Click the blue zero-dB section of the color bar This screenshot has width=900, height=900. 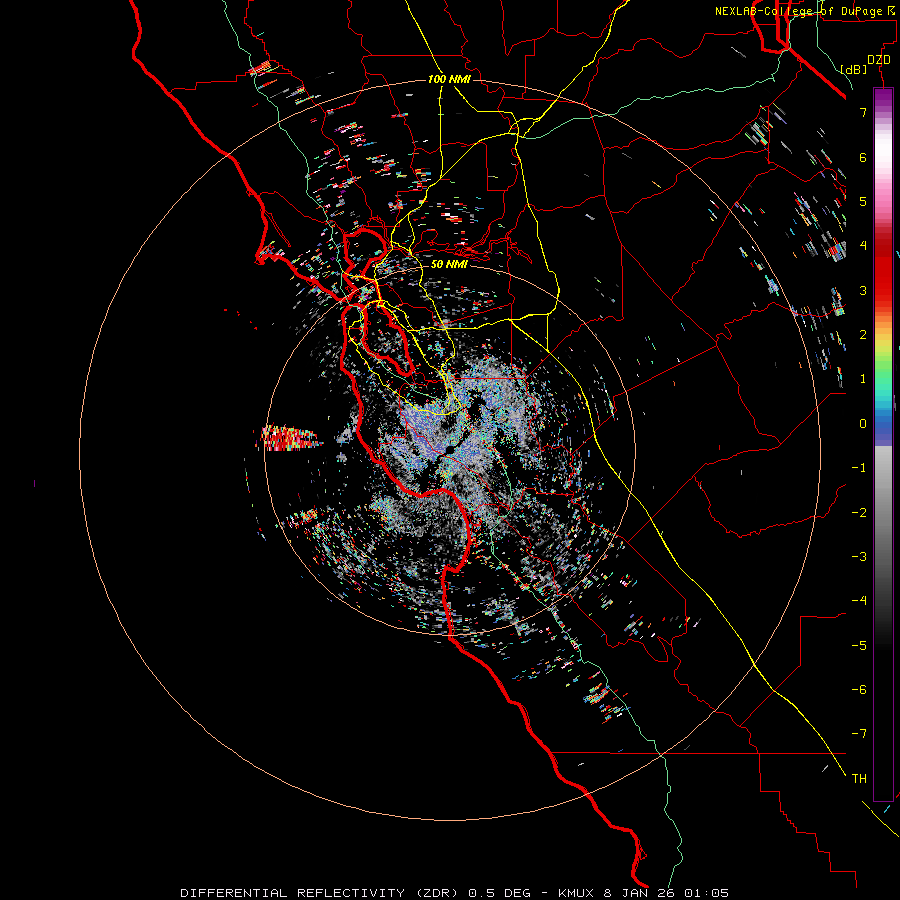883,428
